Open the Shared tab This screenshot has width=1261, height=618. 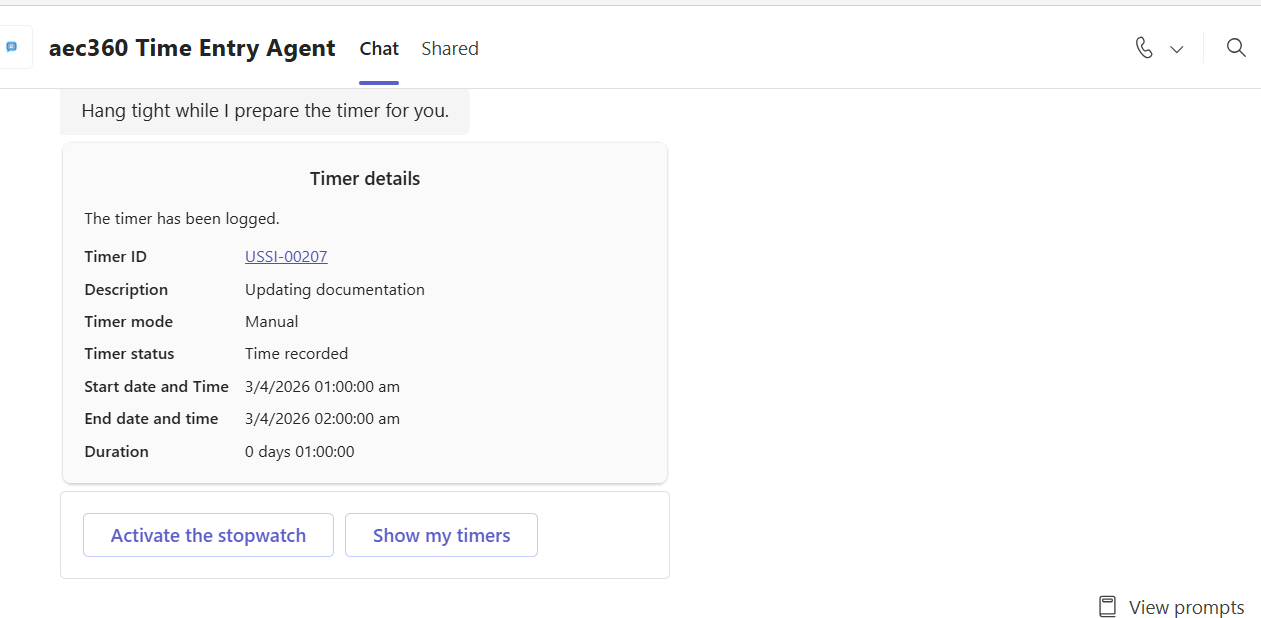click(x=449, y=48)
